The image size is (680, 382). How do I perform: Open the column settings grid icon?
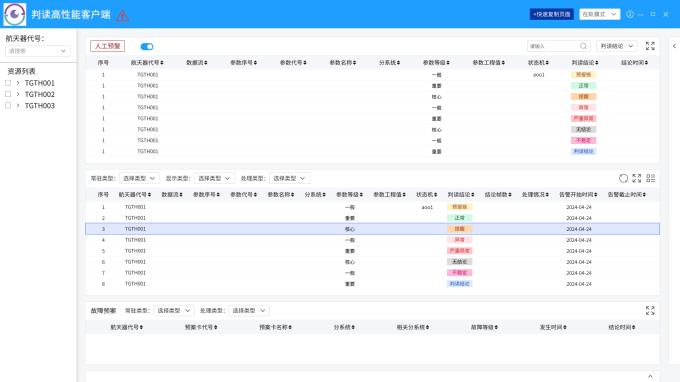(651, 178)
